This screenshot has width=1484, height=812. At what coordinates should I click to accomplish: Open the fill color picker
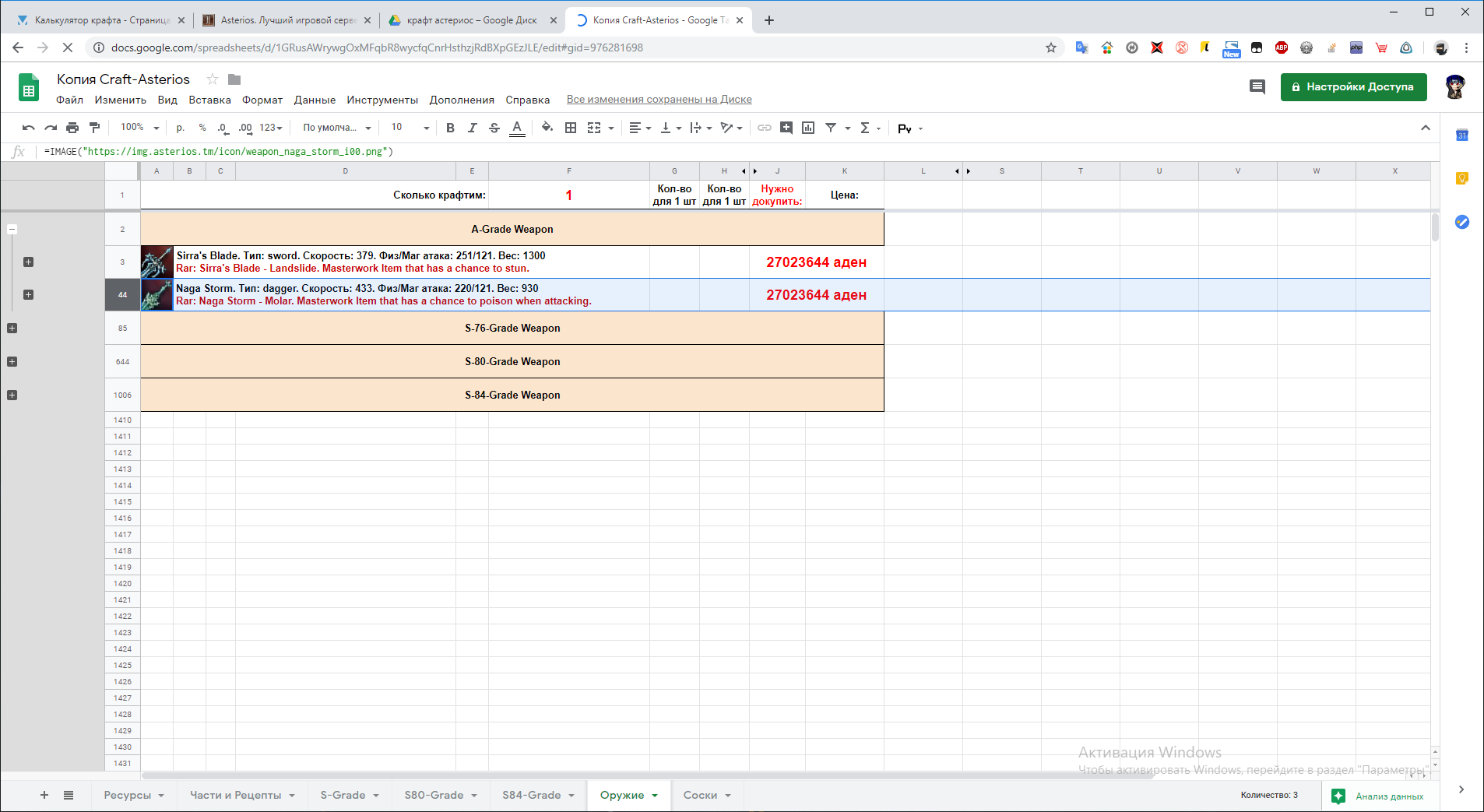pyautogui.click(x=547, y=128)
